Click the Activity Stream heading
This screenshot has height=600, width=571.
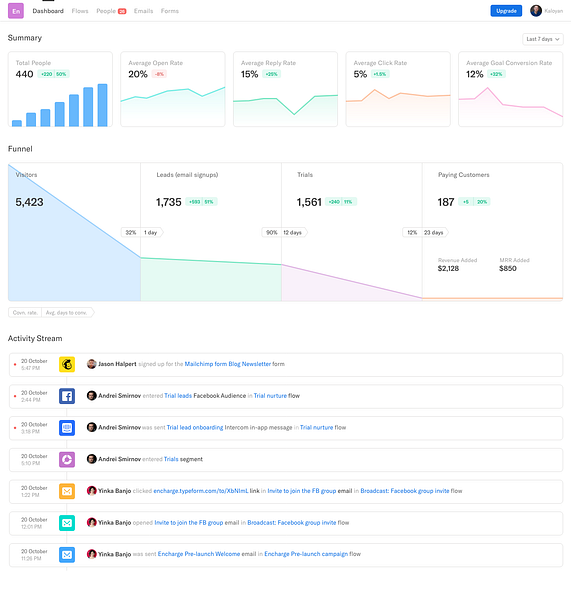click(x=35, y=339)
